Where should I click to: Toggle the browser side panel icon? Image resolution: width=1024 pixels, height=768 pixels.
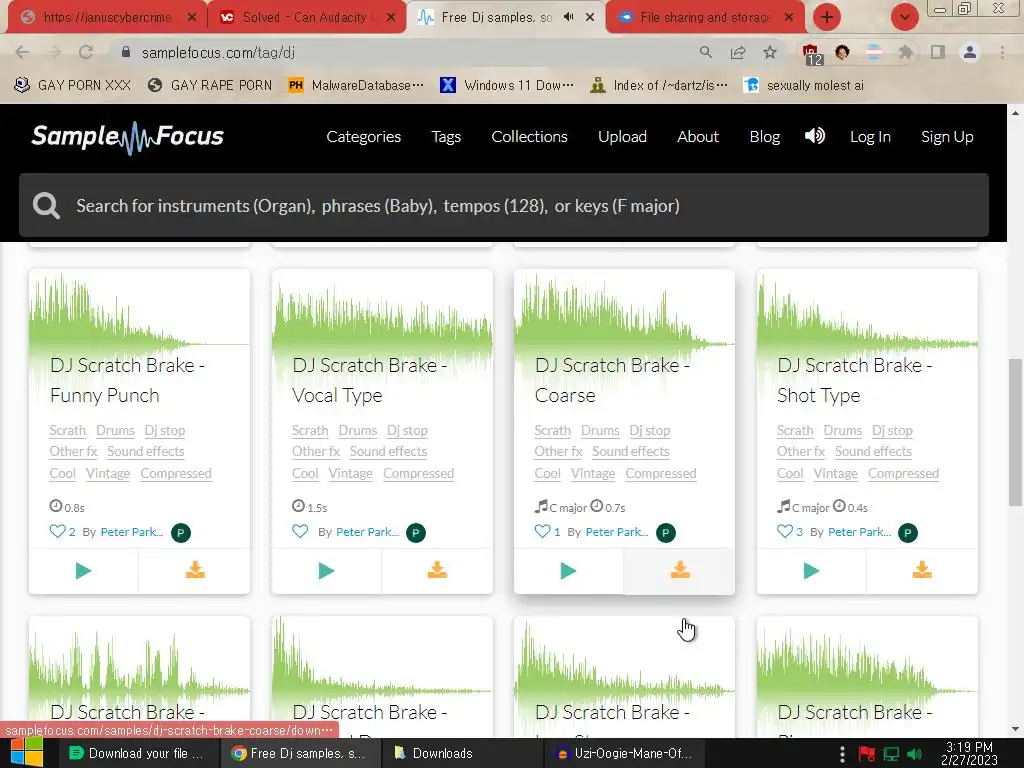tap(938, 52)
